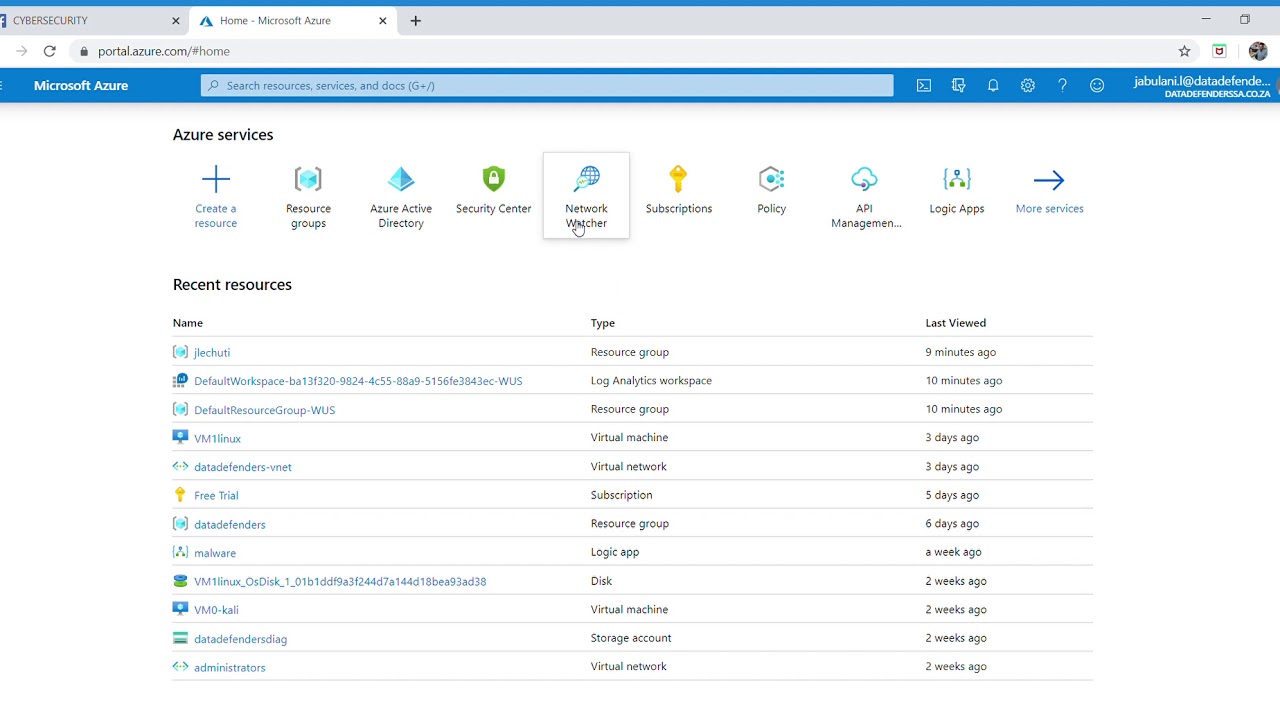The height and width of the screenshot is (720, 1280).
Task: Open Feedback smiley icon
Action: point(1097,86)
